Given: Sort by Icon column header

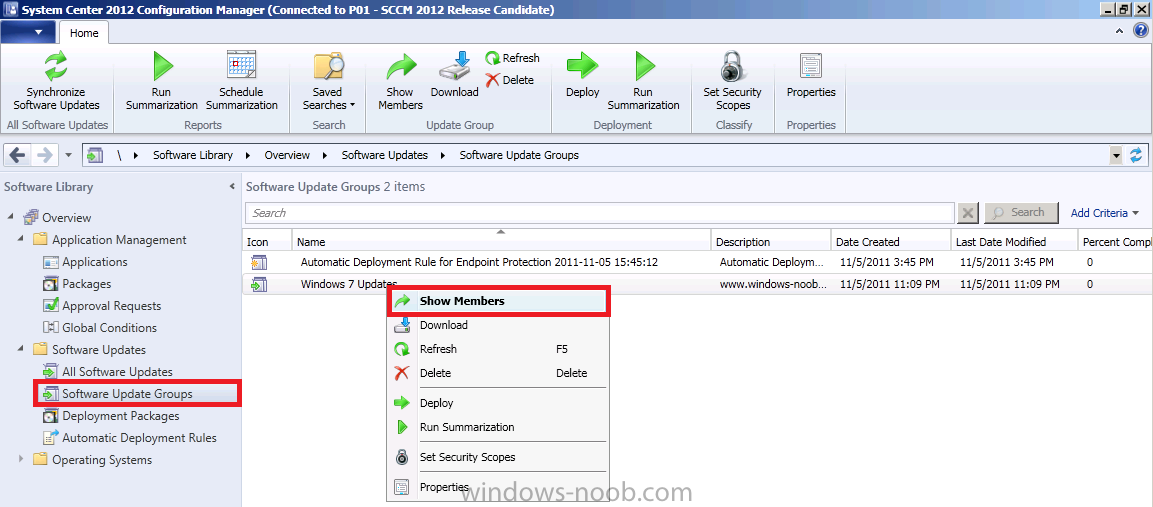Looking at the screenshot, I should pos(267,241).
